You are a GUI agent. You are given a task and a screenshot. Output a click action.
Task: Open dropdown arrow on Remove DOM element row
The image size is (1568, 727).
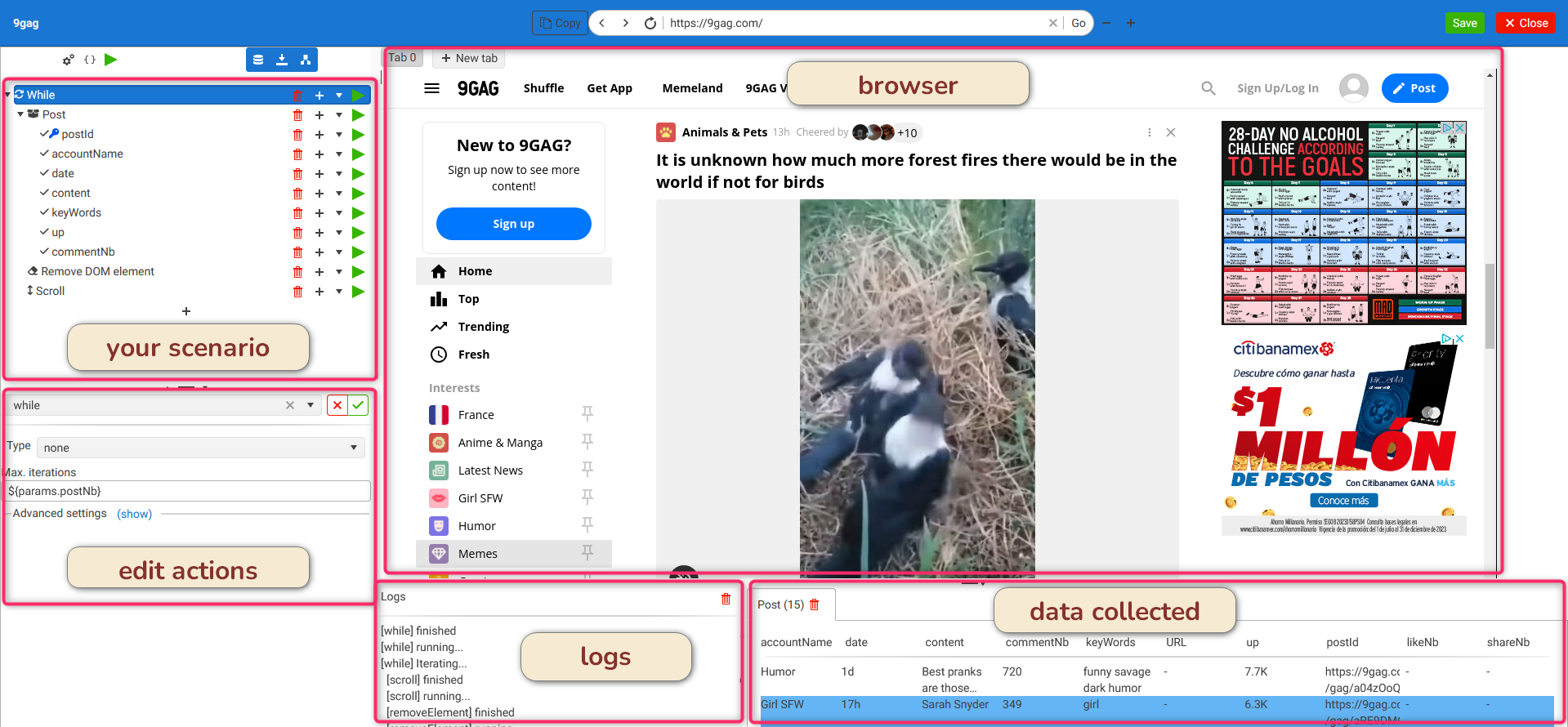tap(339, 272)
